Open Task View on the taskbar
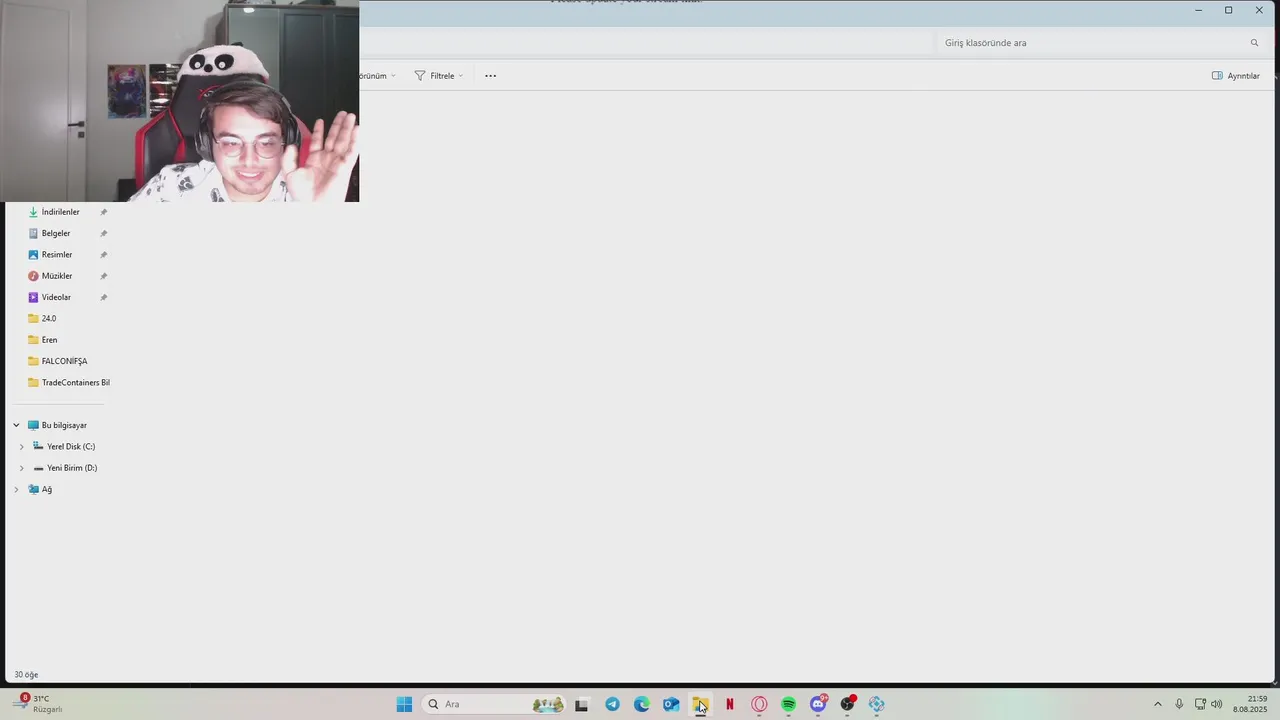Screen dimensions: 1280x720 581,704
